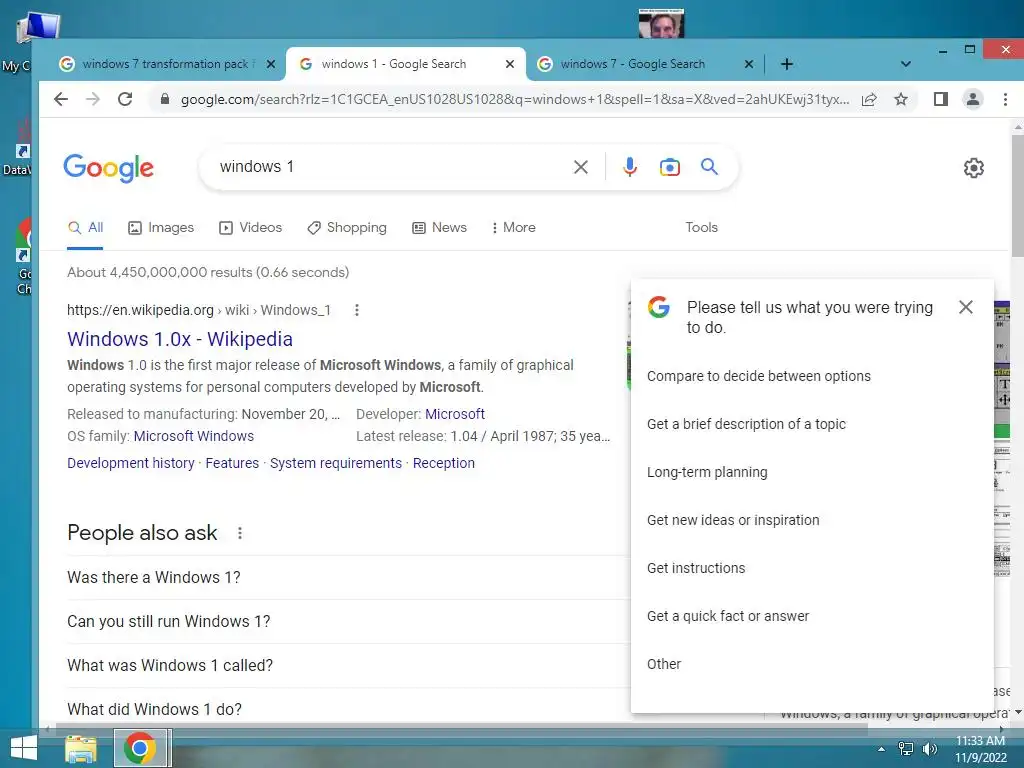The image size is (1024, 768).
Task: Choose 'Get new ideas or inspiration'
Action: 733,520
